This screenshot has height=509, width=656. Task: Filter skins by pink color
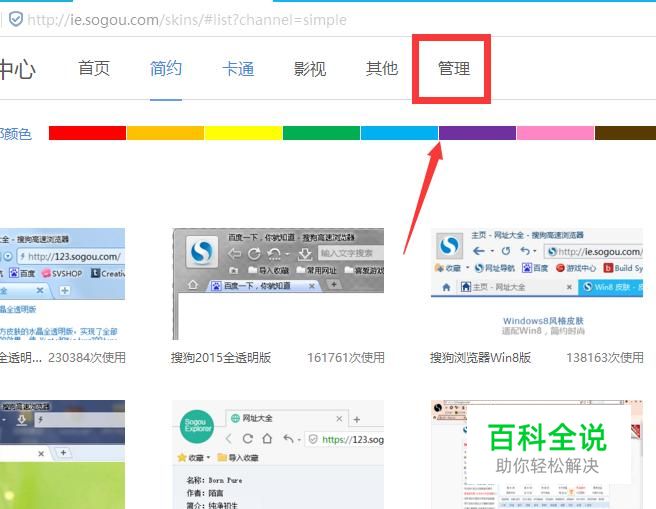pyautogui.click(x=555, y=133)
